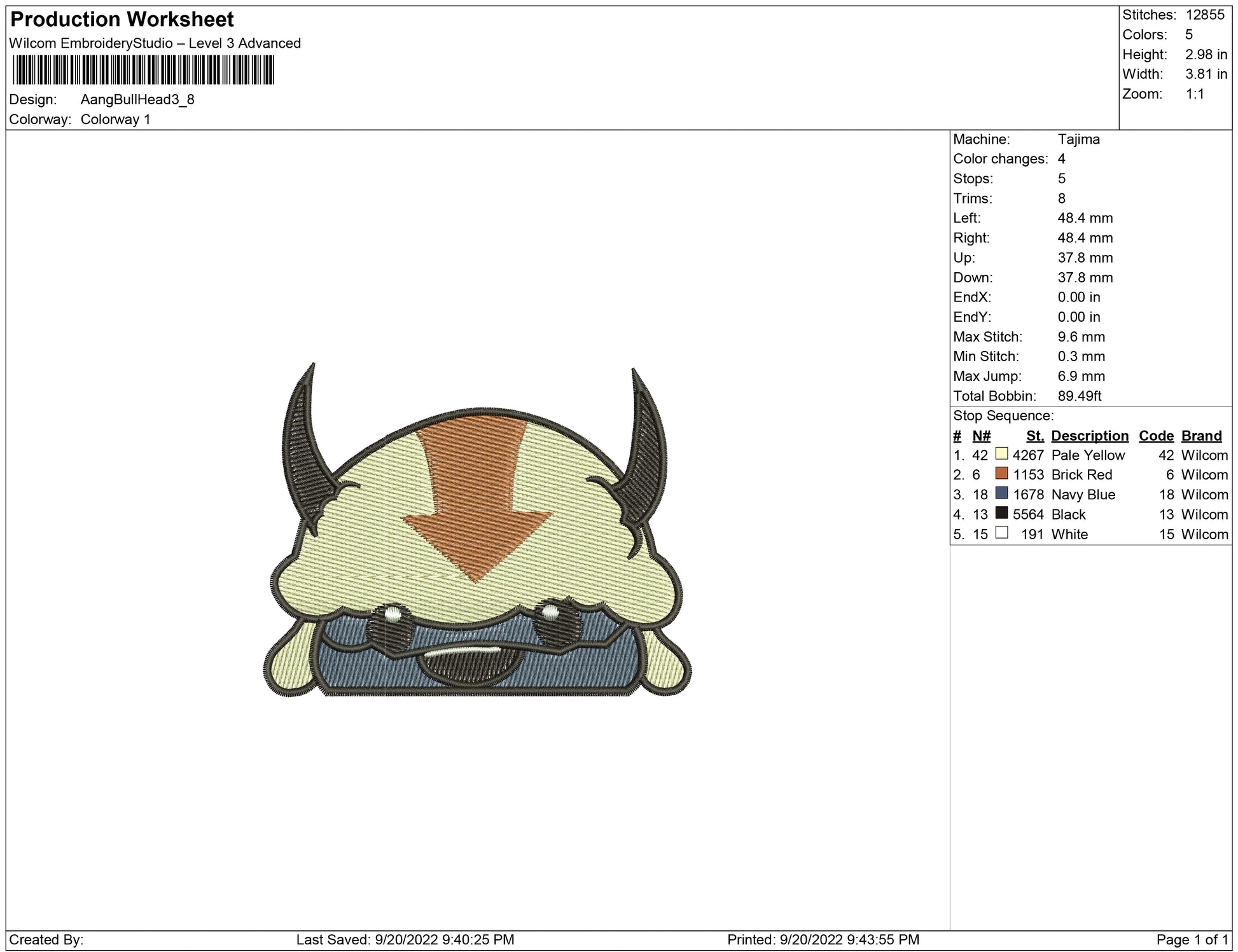This screenshot has width=1238, height=952.
Task: Click the Production Worksheet title
Action: (x=122, y=20)
